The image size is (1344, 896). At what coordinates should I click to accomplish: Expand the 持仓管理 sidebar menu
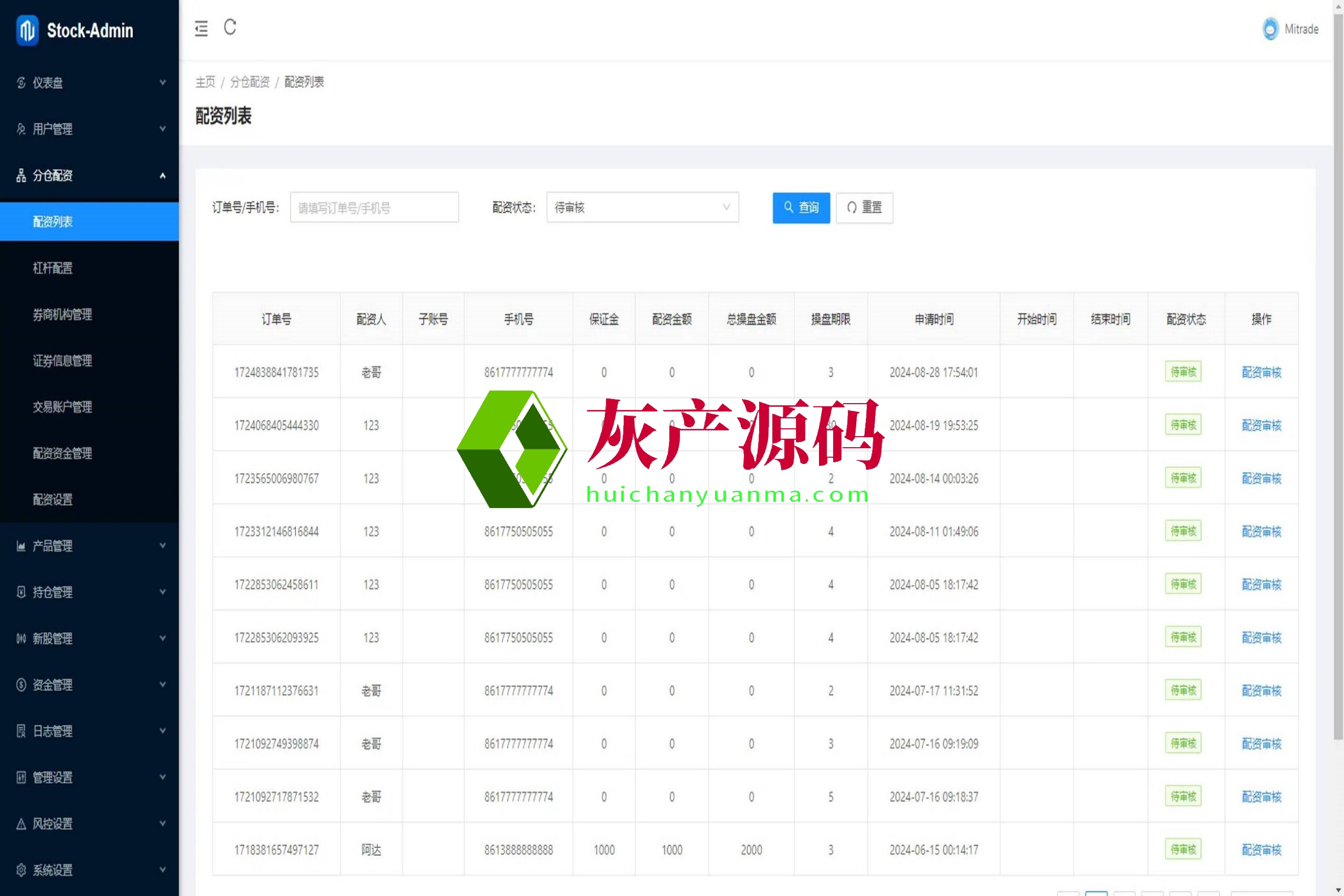click(x=89, y=593)
